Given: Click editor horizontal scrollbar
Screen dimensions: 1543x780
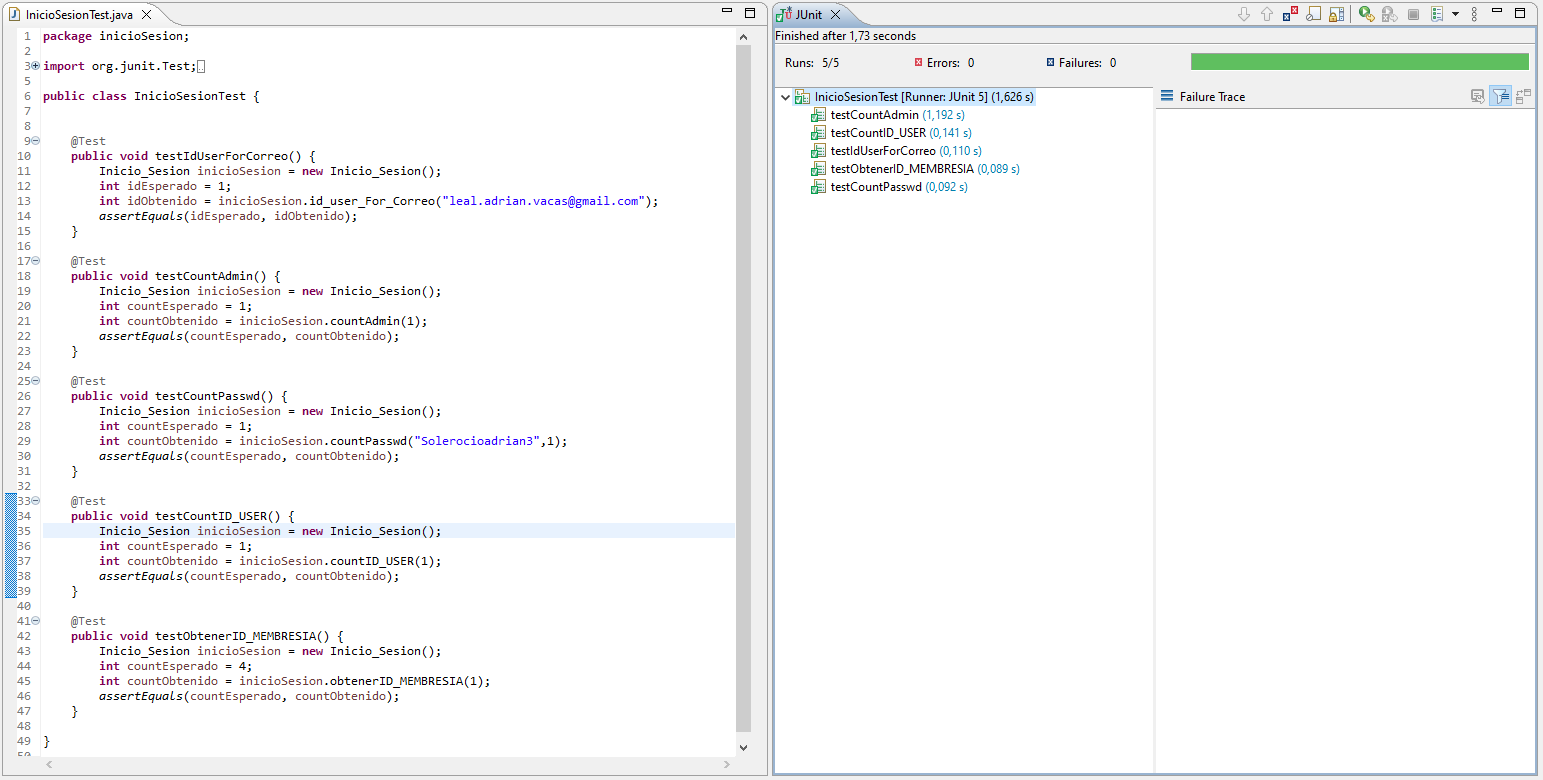Looking at the screenshot, I should coord(388,765).
